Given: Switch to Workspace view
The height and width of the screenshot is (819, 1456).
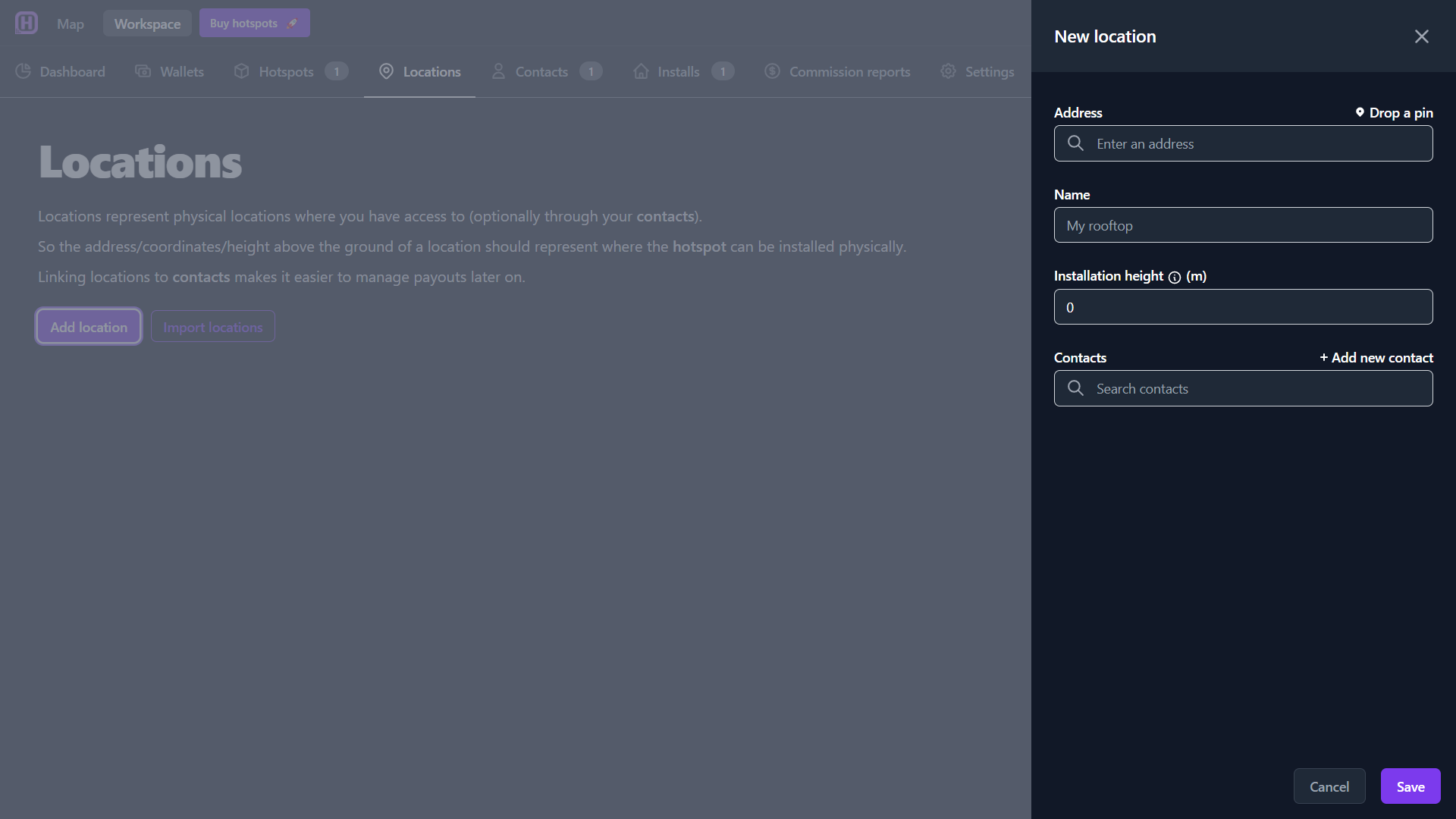Looking at the screenshot, I should pyautogui.click(x=147, y=24).
